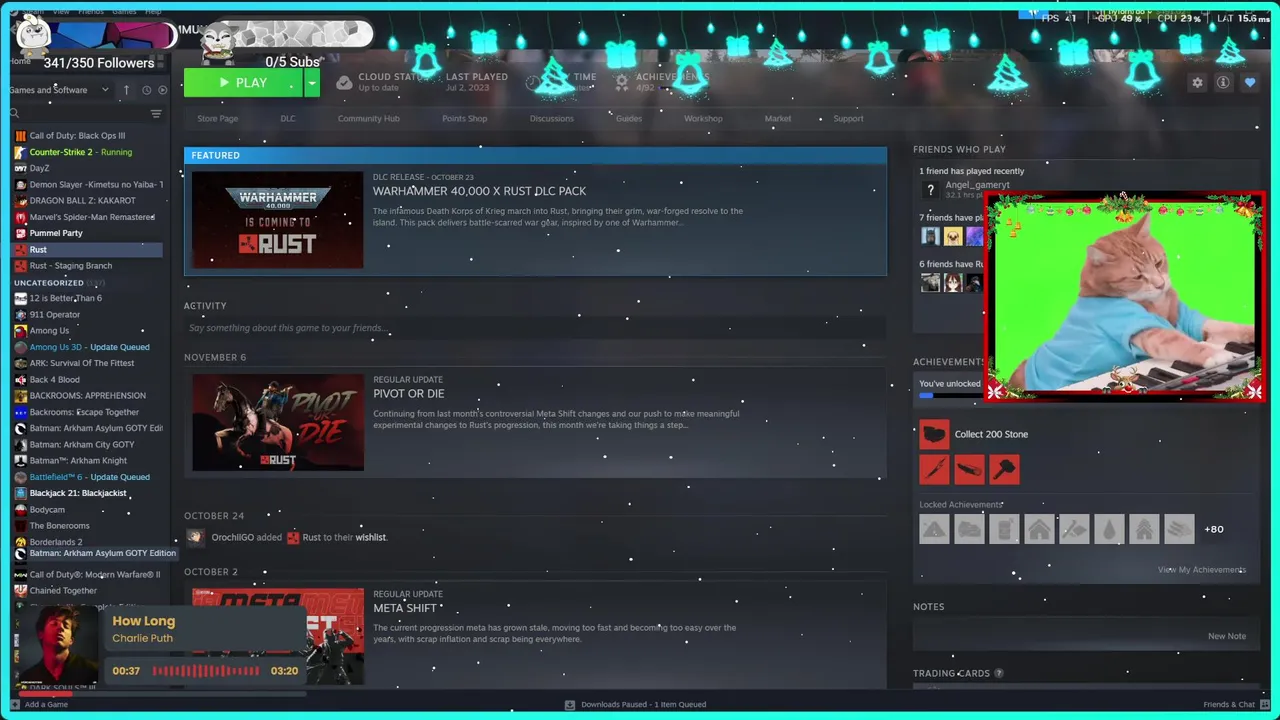Image resolution: width=1280 pixels, height=720 pixels.
Task: Click the Among Us 3D game icon
Action: point(20,347)
